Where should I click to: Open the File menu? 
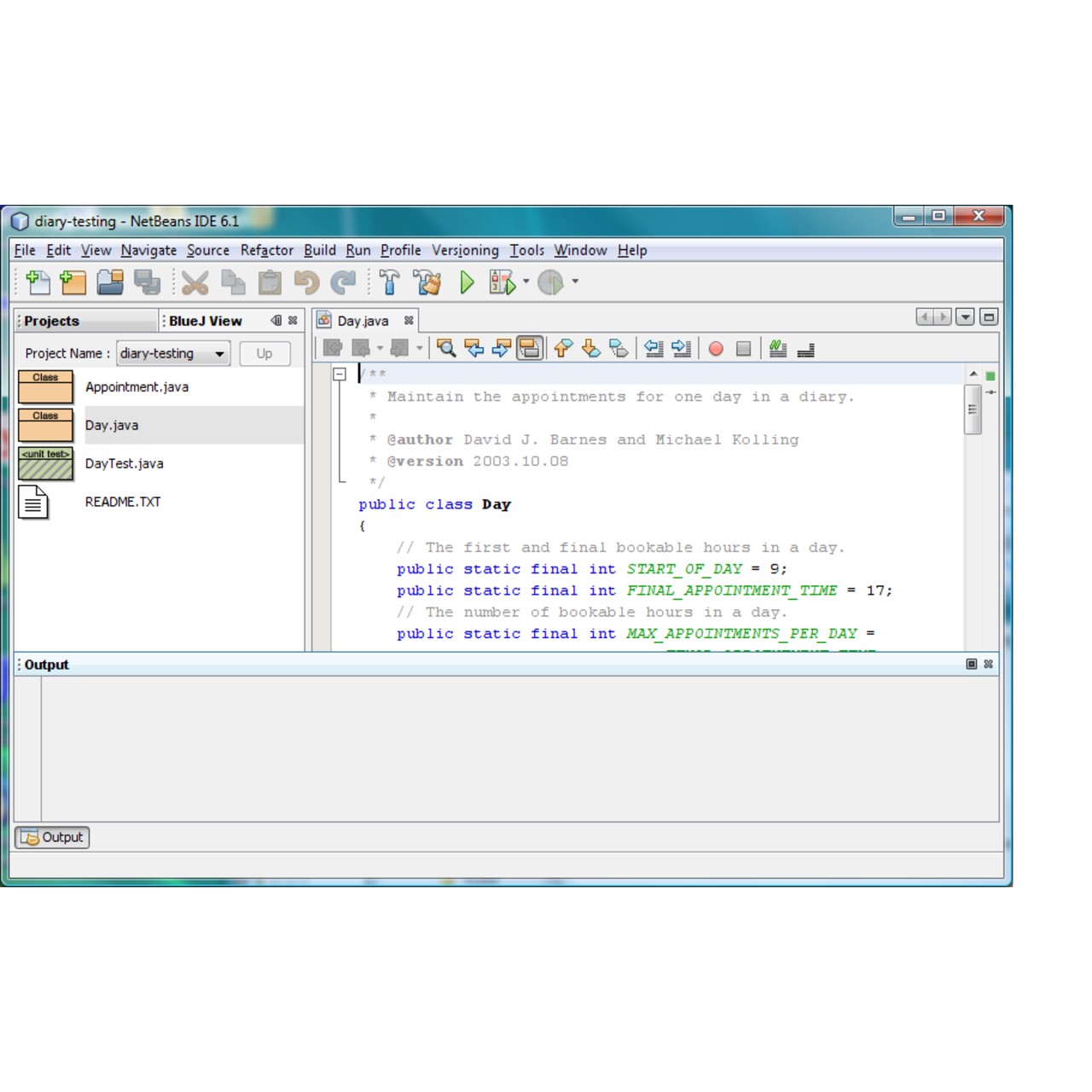[x=25, y=250]
